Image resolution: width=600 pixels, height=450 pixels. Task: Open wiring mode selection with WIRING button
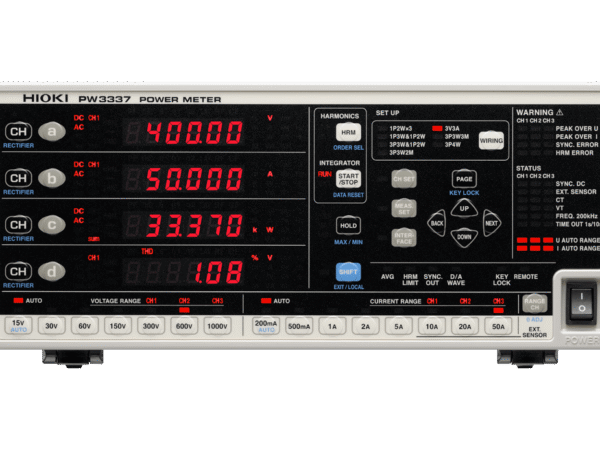pos(491,141)
